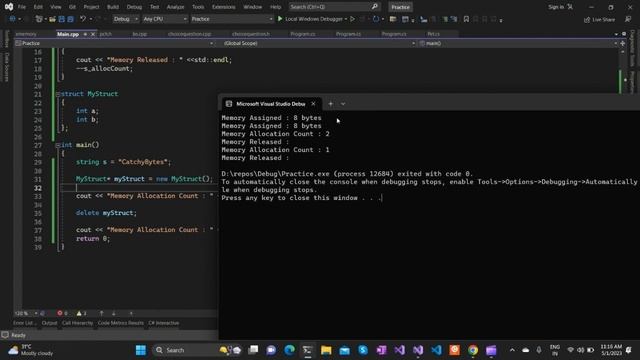Collapse the struct MyStruct block

coord(58,94)
